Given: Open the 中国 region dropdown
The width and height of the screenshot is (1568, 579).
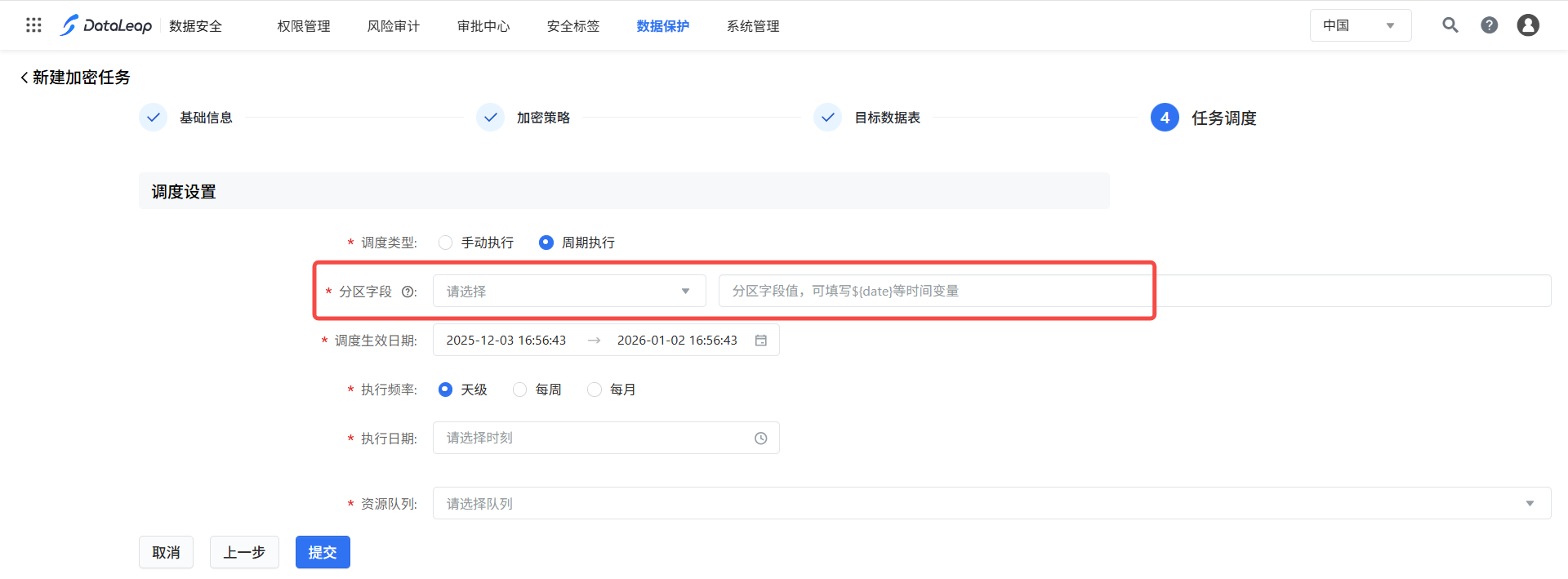Looking at the screenshot, I should tap(1361, 25).
